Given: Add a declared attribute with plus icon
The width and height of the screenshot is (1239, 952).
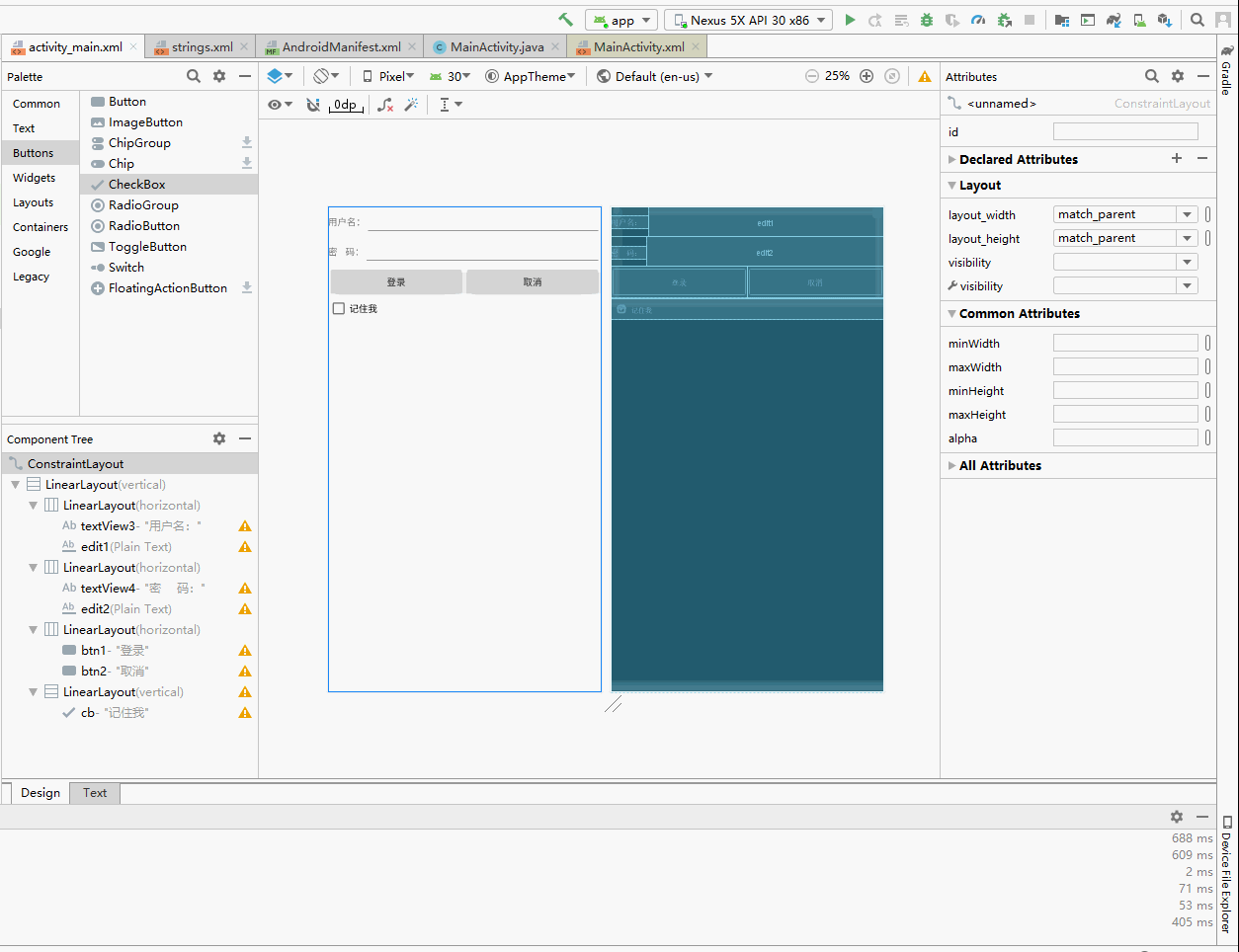Looking at the screenshot, I should 1177,158.
